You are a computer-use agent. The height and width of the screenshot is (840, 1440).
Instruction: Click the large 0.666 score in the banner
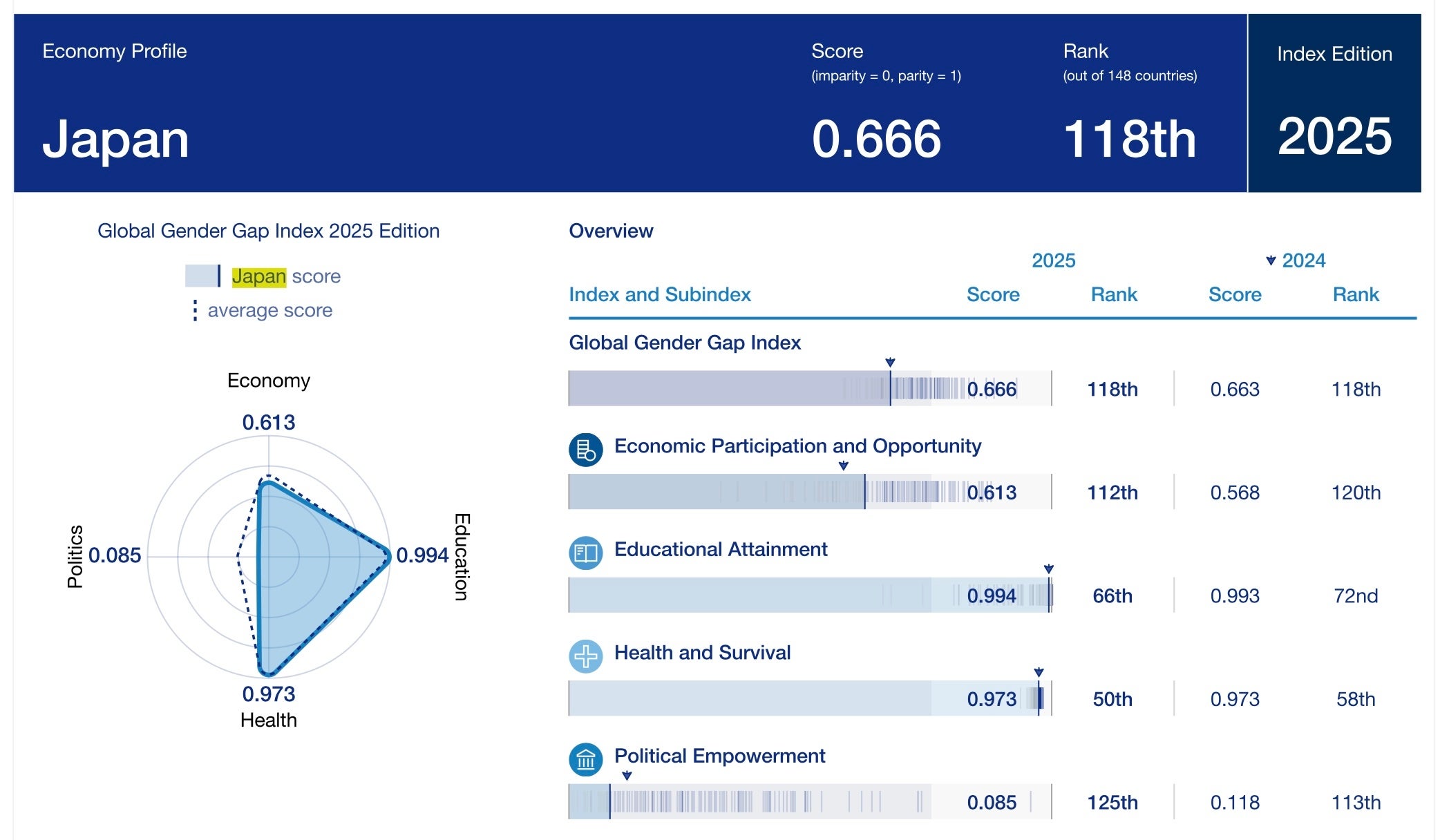(x=876, y=139)
